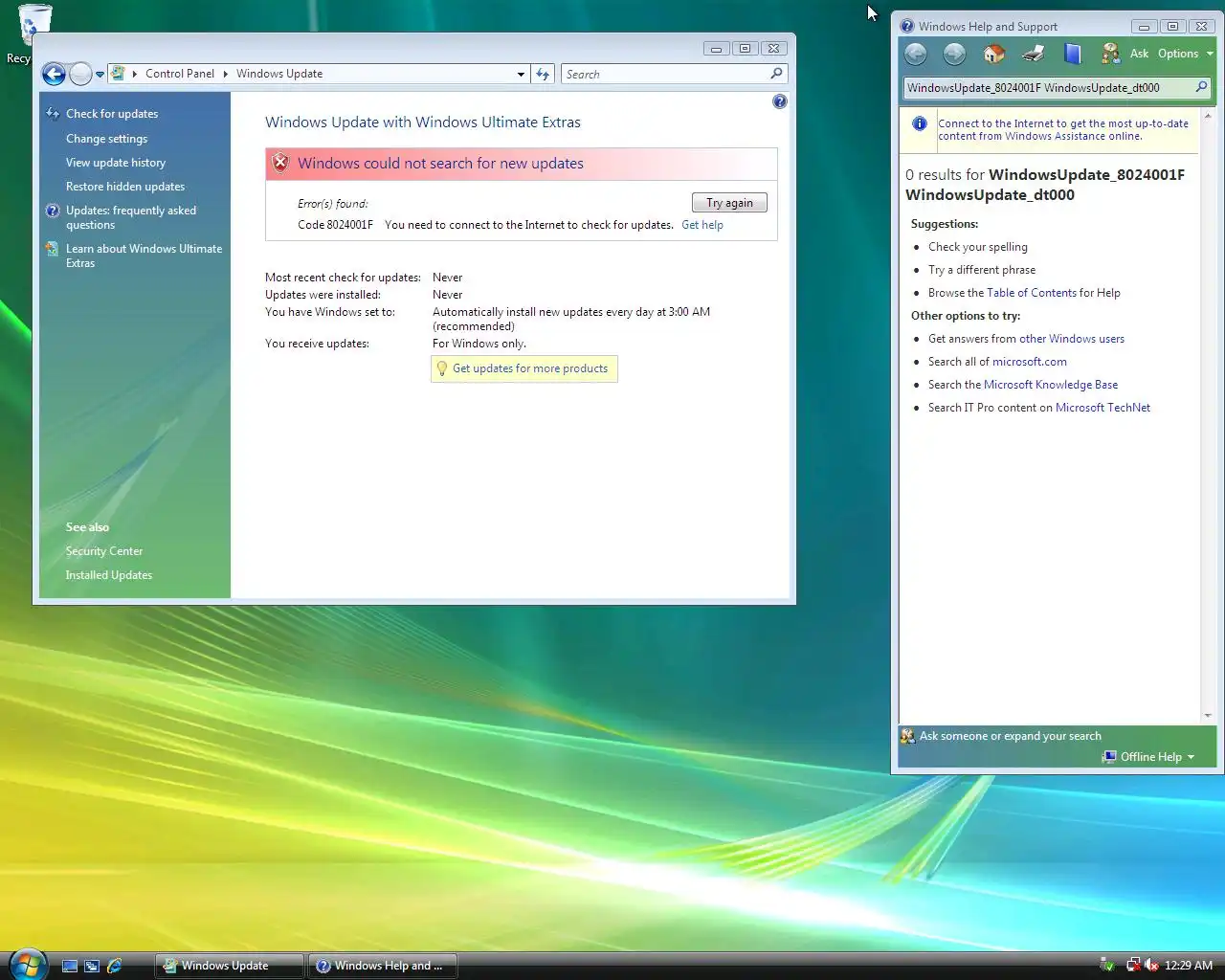
Task: Open the address bar history dropdown arrow
Action: click(x=521, y=74)
